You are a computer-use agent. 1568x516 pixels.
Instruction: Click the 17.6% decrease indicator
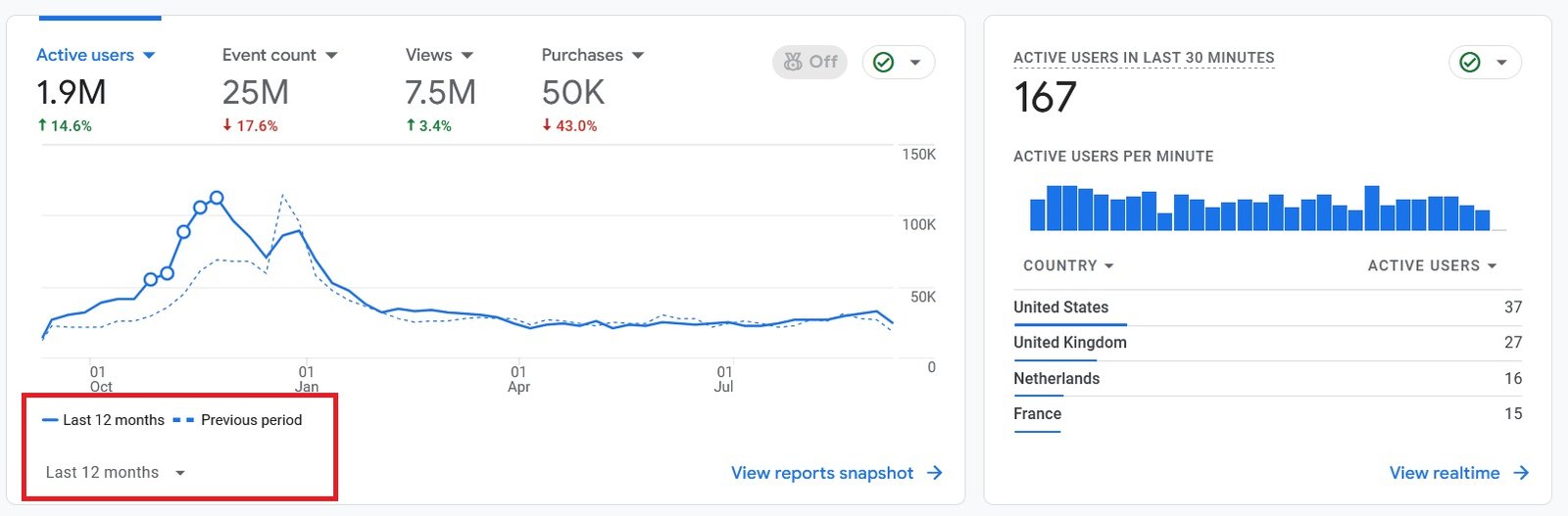[x=250, y=125]
